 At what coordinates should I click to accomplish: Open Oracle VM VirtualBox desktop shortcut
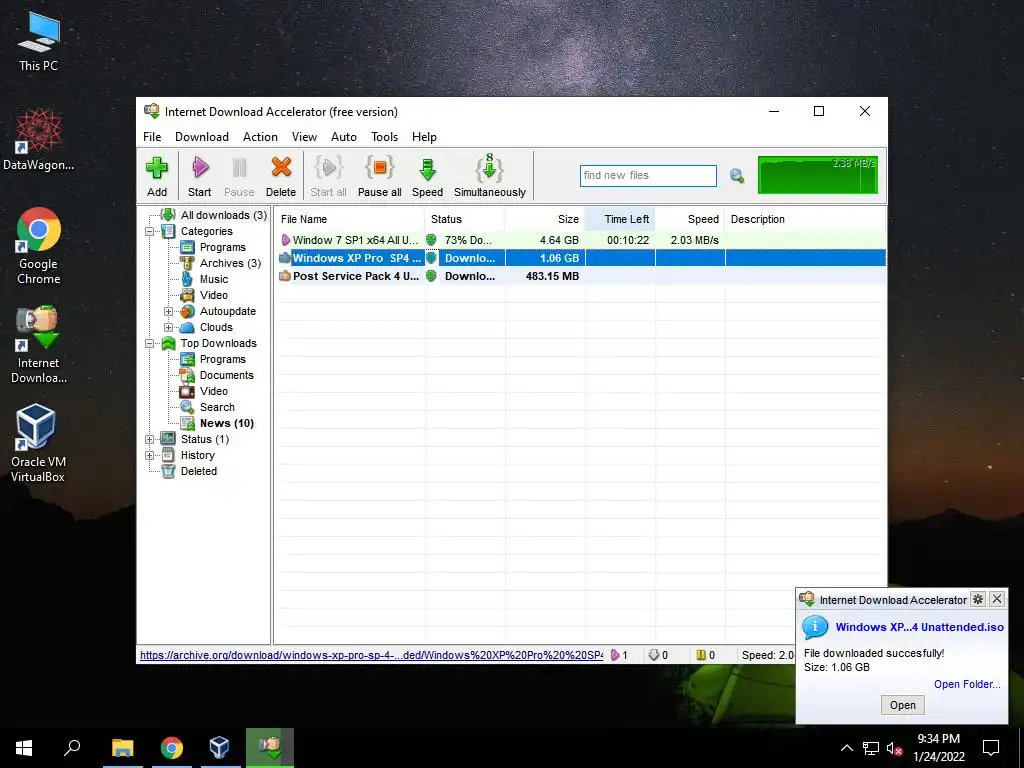[37, 443]
